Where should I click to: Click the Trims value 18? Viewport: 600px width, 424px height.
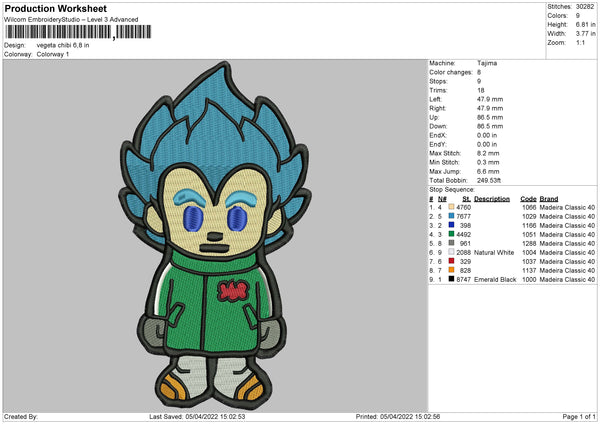(481, 90)
